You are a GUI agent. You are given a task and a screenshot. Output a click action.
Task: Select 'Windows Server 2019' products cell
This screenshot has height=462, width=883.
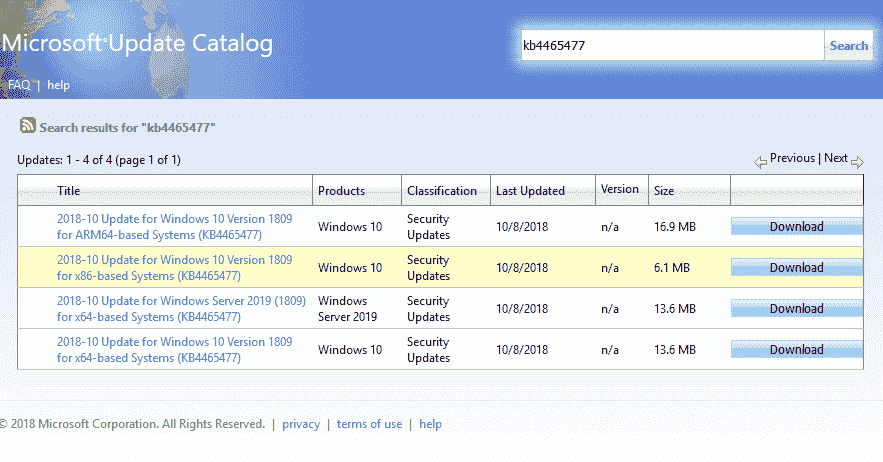click(x=347, y=309)
